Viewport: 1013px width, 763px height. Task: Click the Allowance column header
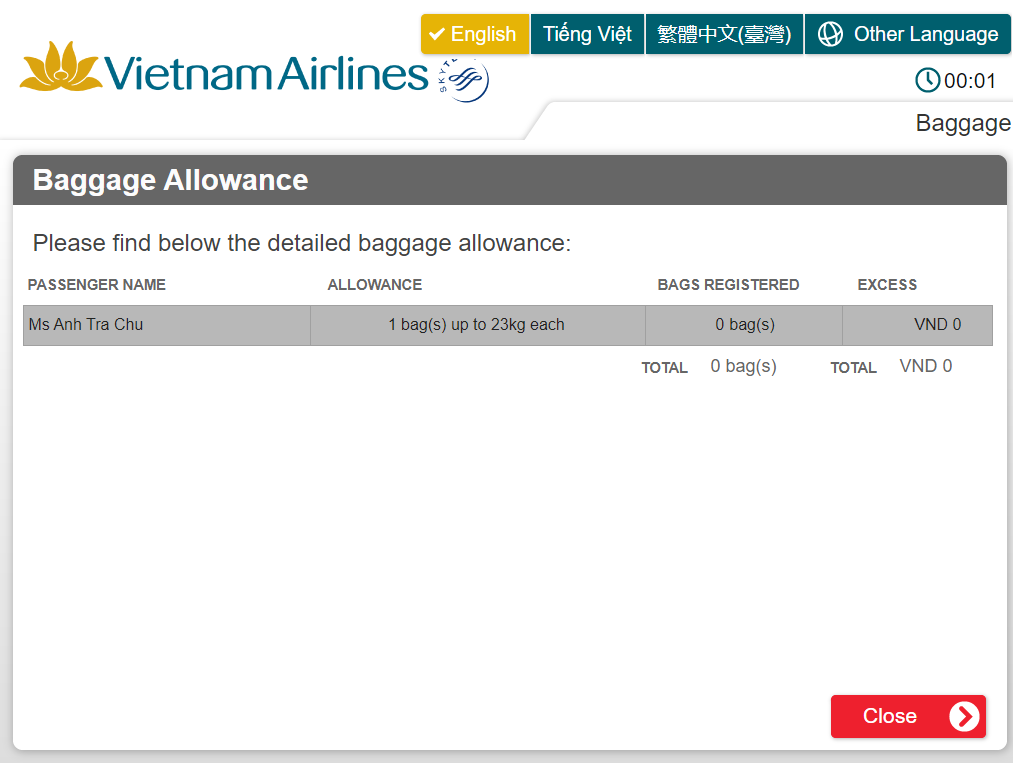pos(375,285)
